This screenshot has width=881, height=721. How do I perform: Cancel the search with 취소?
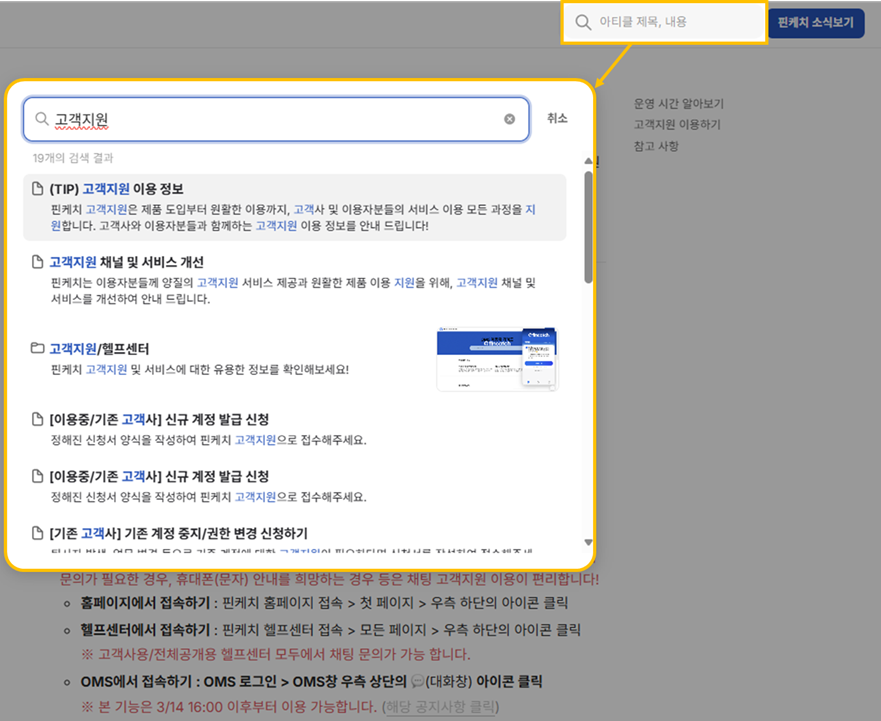click(557, 118)
